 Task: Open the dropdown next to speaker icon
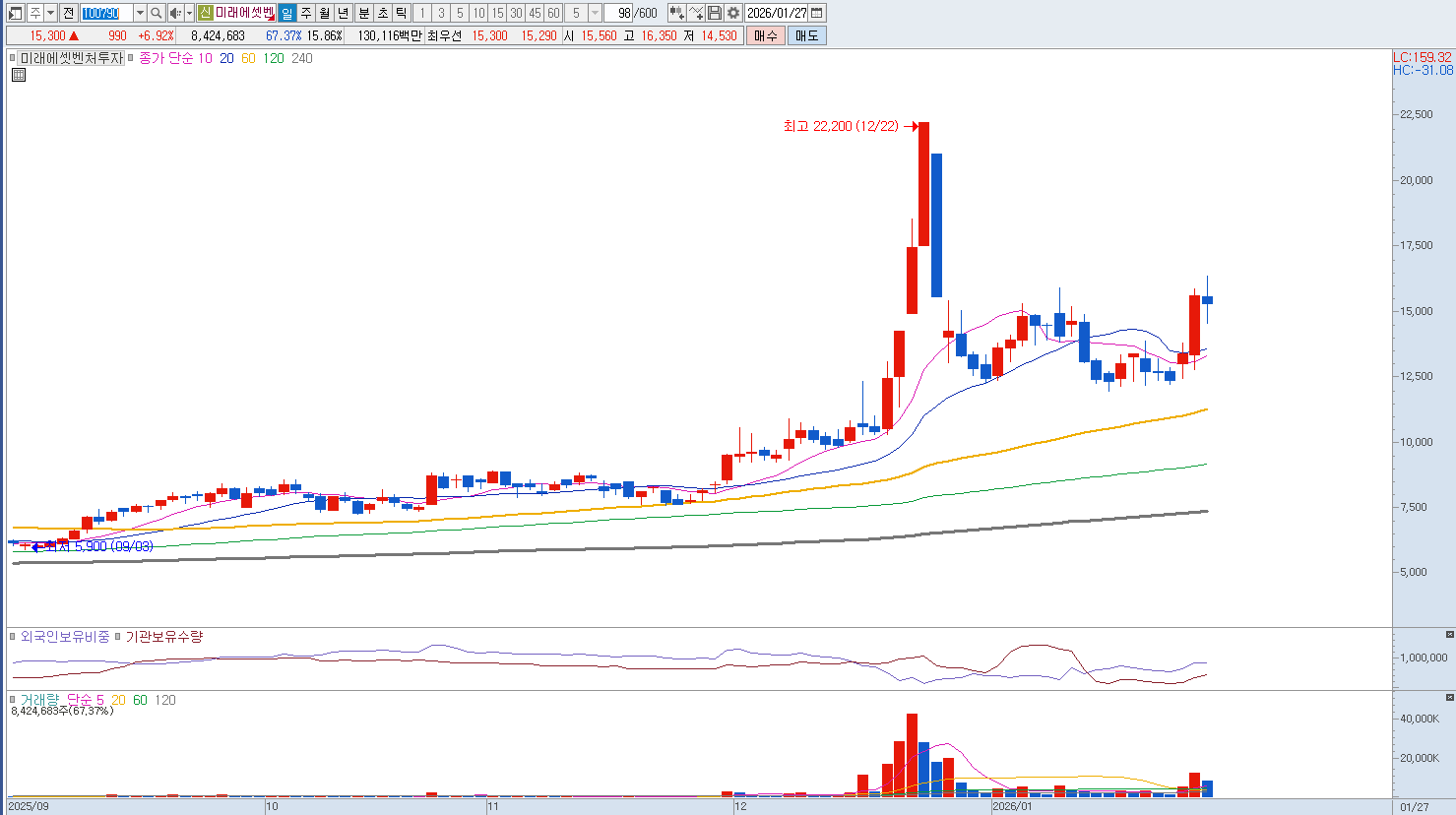[x=189, y=13]
